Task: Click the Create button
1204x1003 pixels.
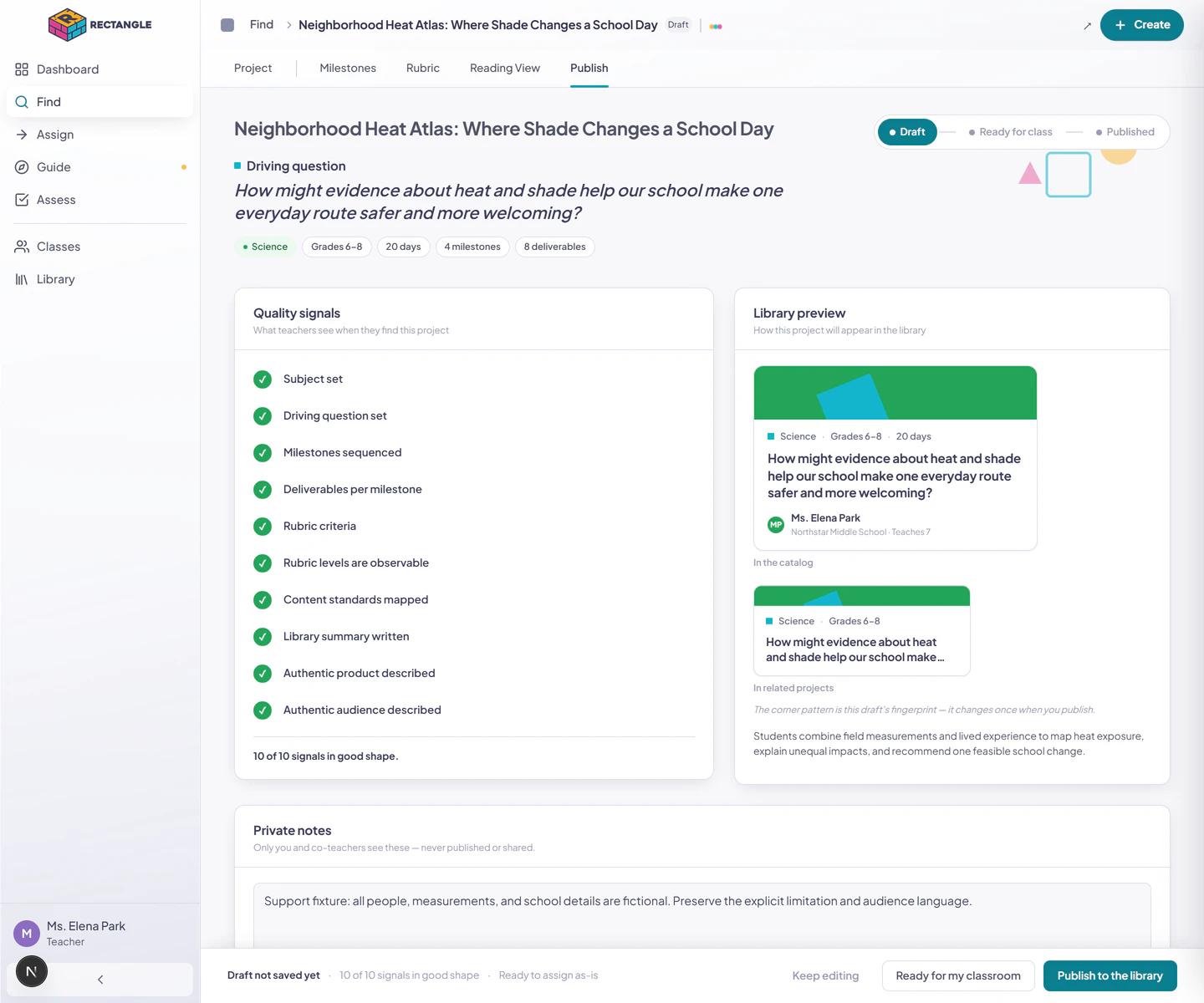Action: [1142, 25]
